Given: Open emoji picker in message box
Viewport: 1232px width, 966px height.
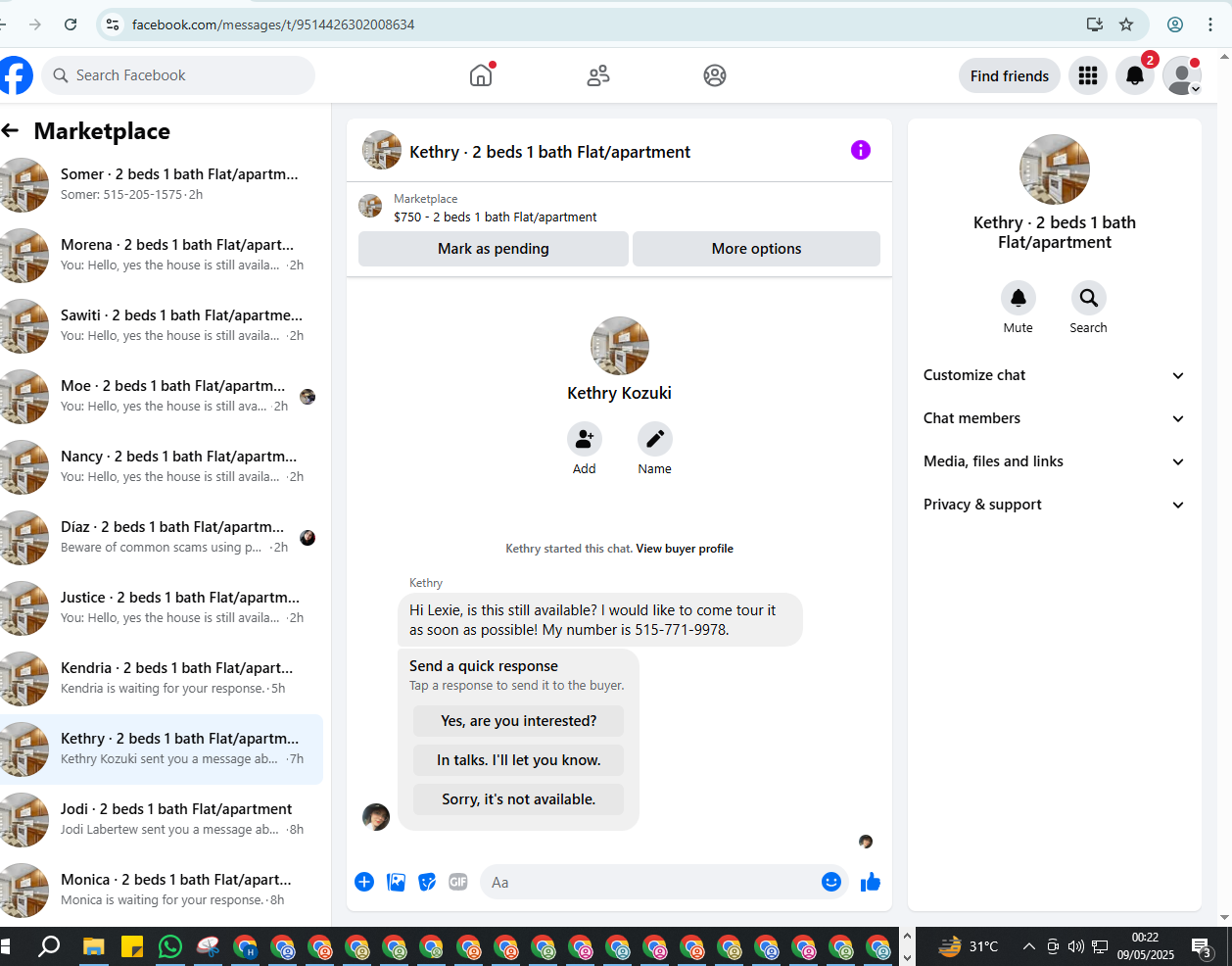Looking at the screenshot, I should [831, 882].
